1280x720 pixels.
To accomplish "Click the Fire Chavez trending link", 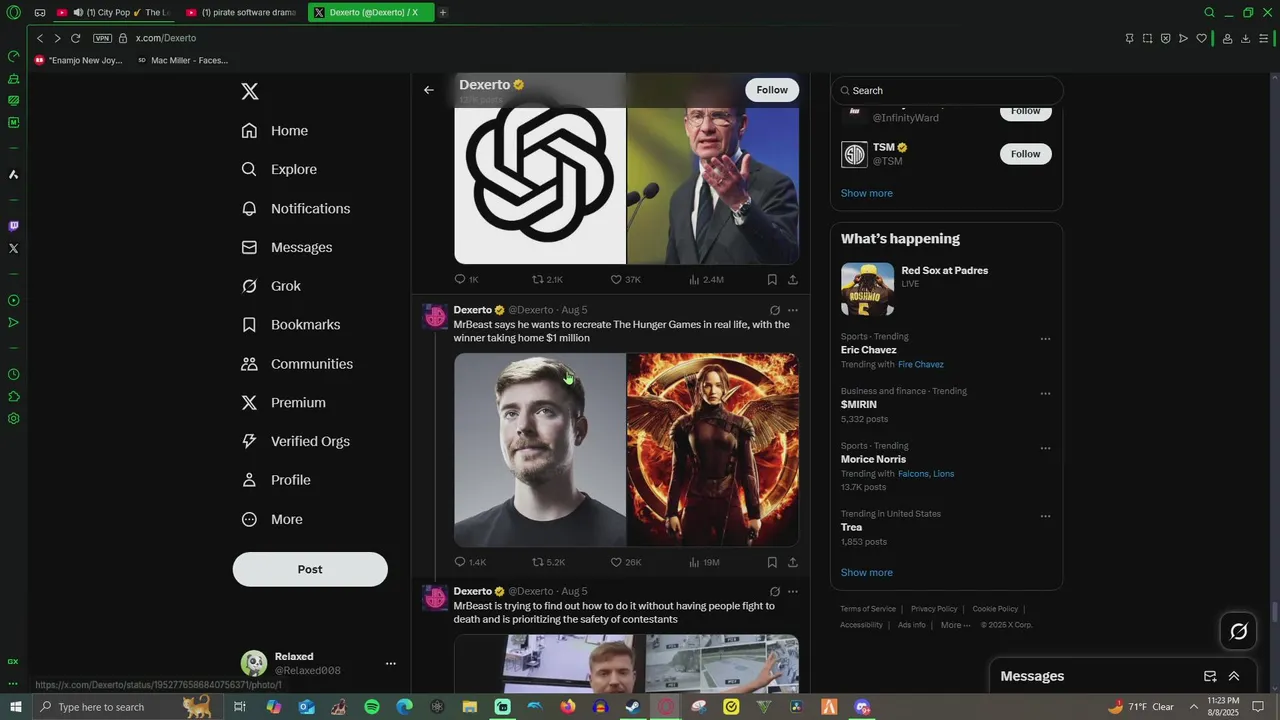I will point(921,364).
